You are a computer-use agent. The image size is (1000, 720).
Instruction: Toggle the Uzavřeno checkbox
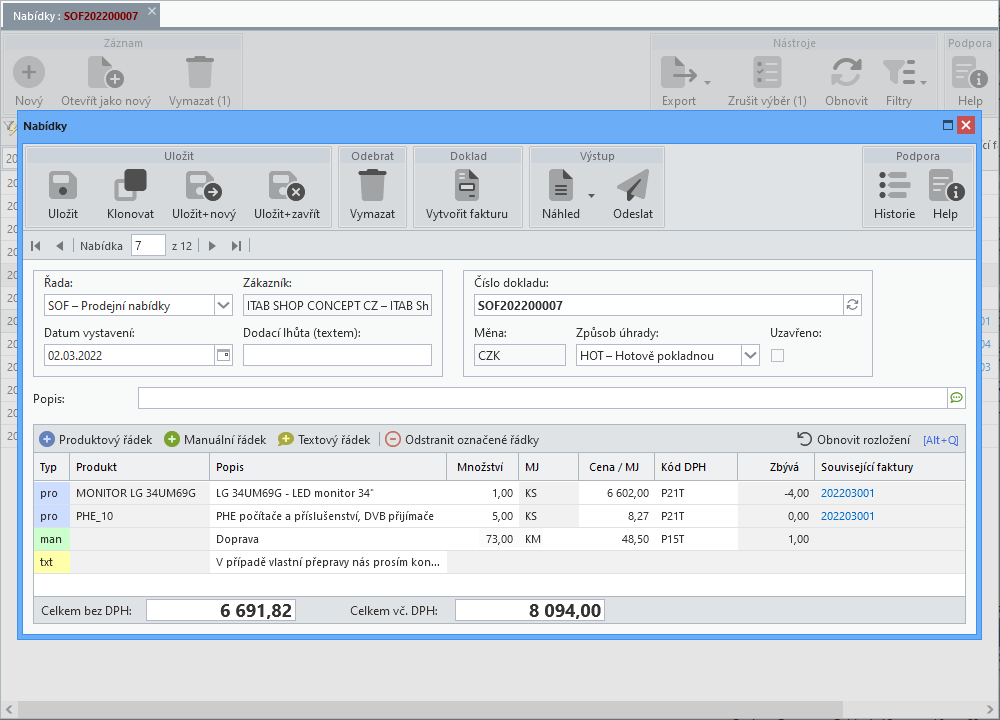point(777,356)
